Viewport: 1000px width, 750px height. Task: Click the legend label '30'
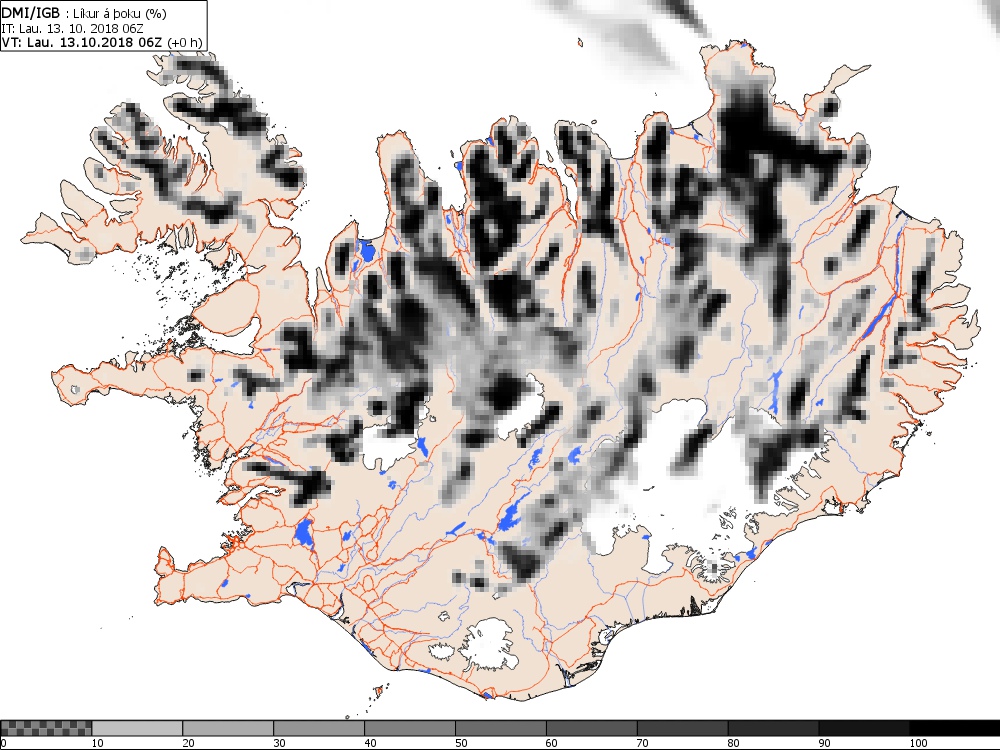pos(279,743)
